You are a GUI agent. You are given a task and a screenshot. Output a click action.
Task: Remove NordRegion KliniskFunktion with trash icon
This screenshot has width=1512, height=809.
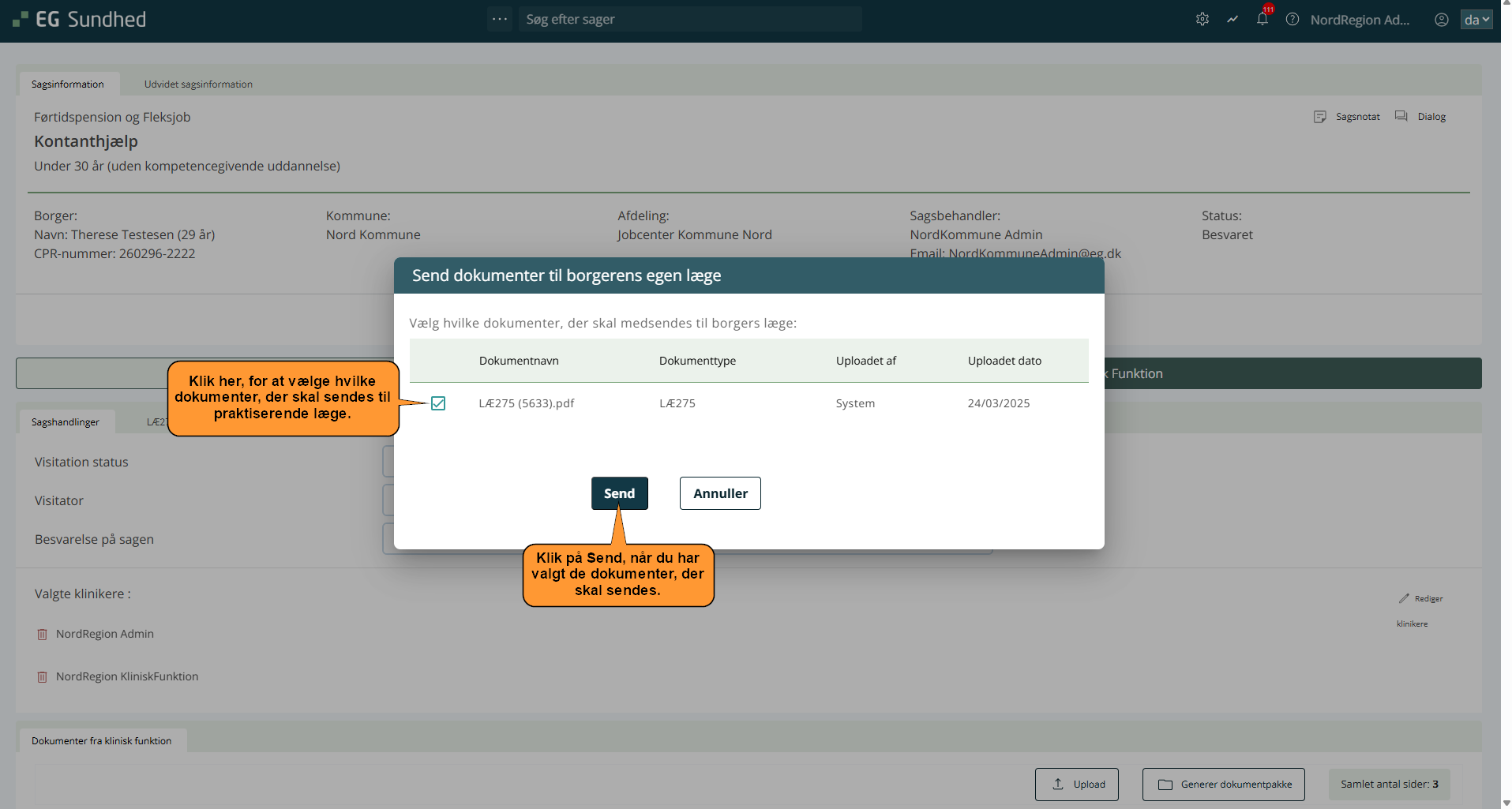[43, 677]
